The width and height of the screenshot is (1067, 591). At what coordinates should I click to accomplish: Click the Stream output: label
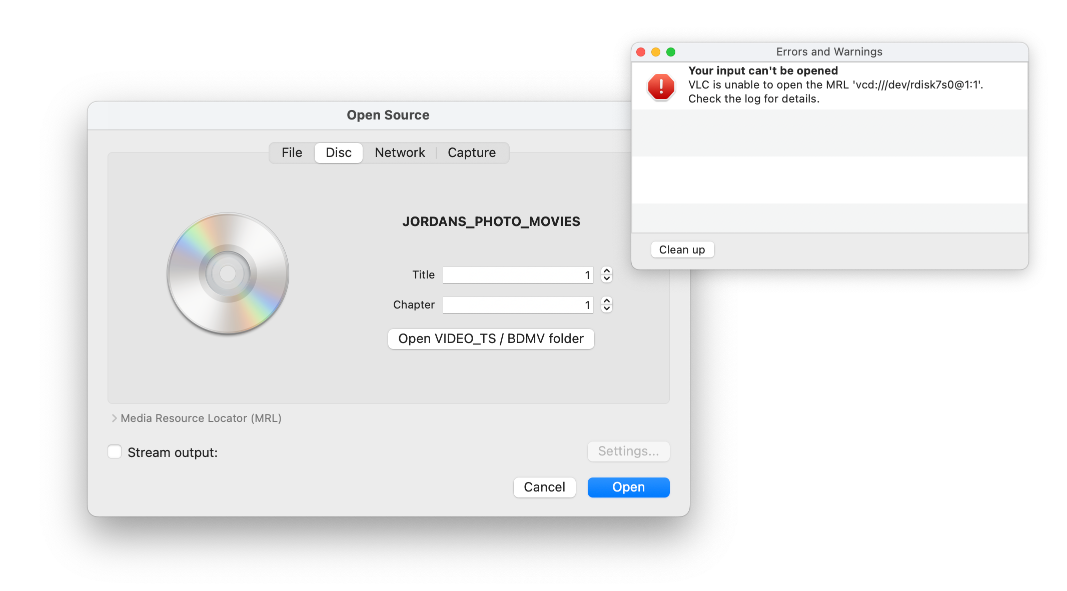[x=172, y=452]
